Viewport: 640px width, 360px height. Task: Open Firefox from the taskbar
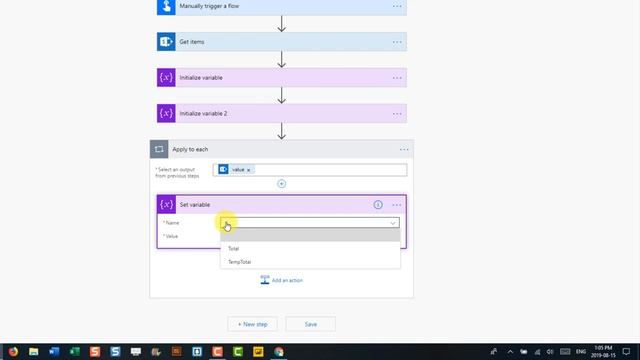pos(13,351)
